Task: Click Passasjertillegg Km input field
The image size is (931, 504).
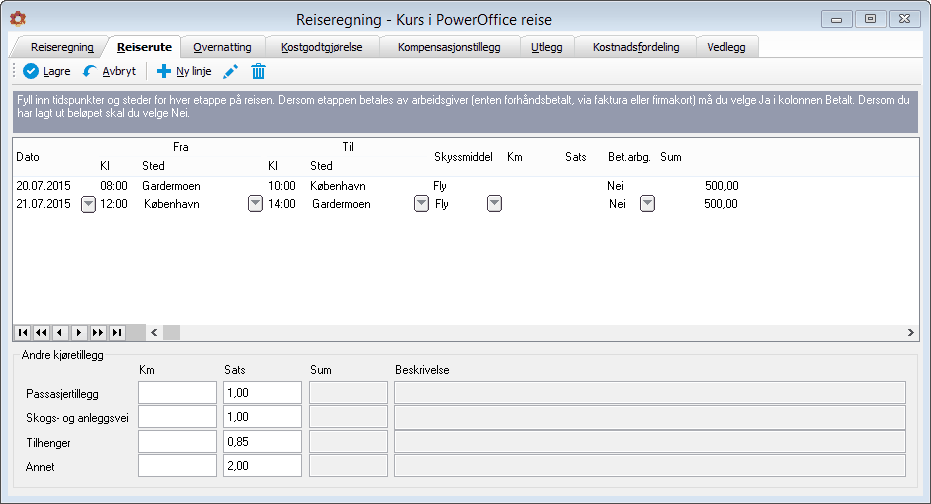Action: pyautogui.click(x=178, y=393)
